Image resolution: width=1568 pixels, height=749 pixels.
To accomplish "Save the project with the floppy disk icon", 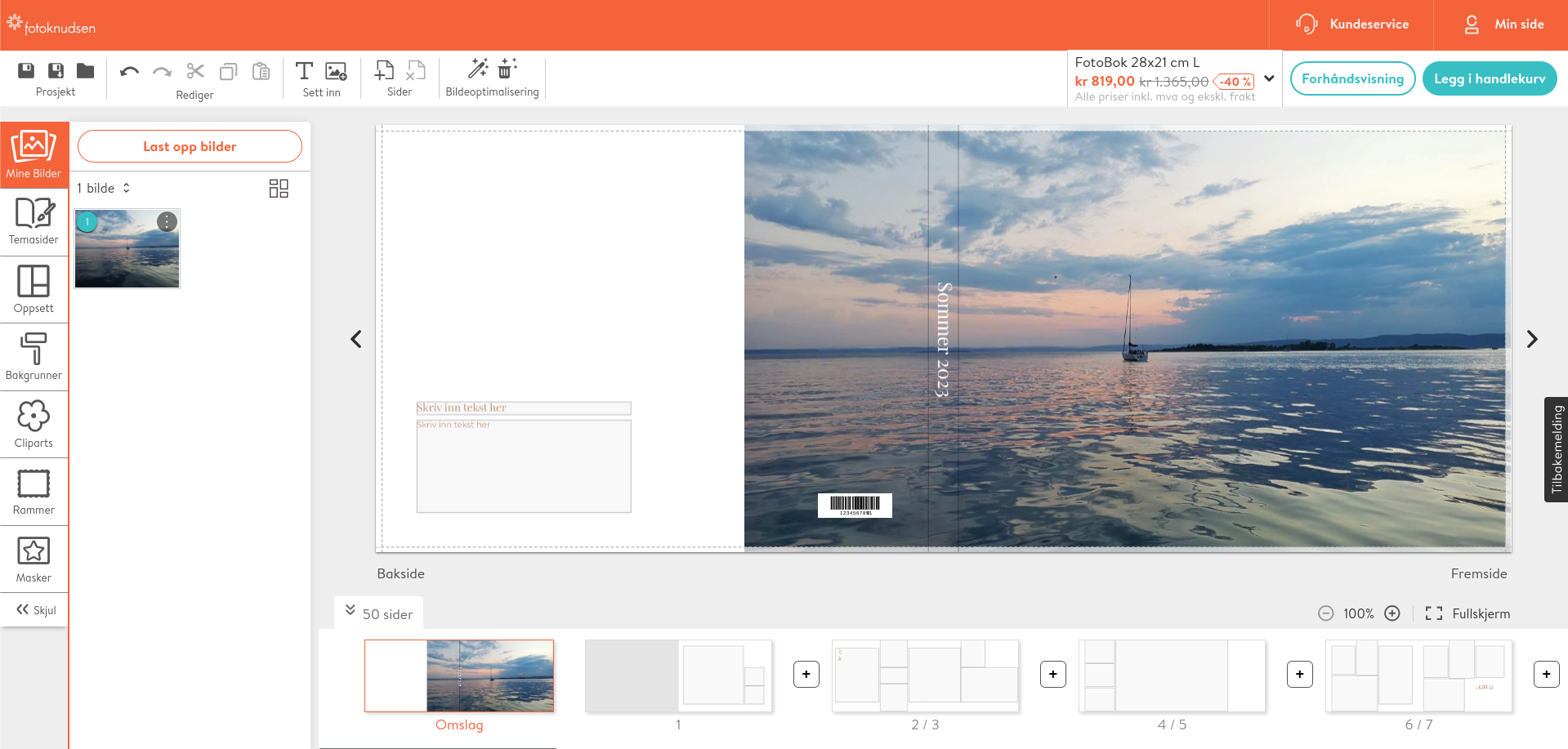I will pyautogui.click(x=26, y=70).
